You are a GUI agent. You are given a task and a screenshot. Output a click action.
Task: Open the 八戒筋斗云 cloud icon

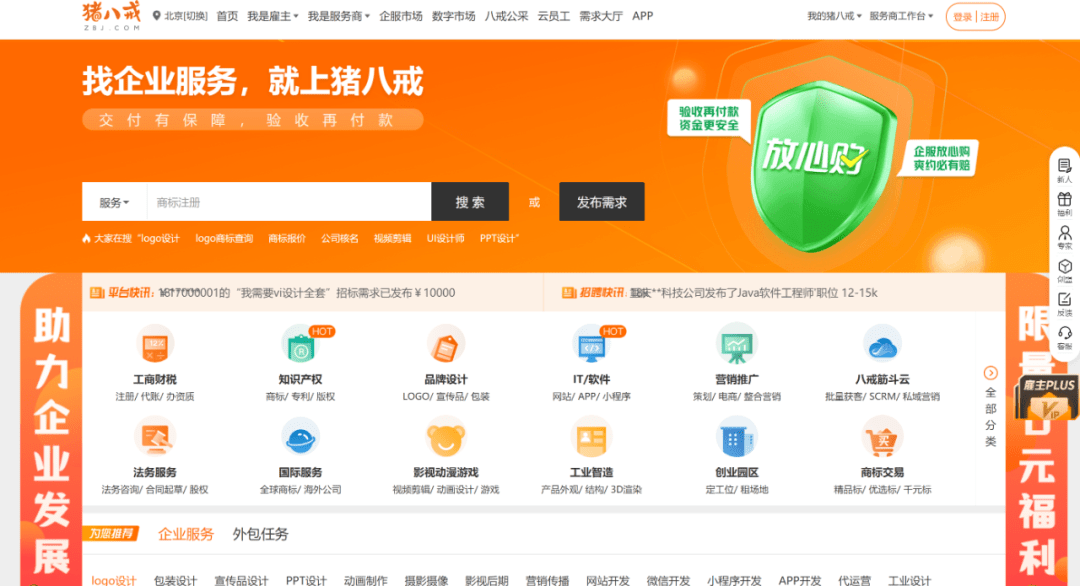882,345
